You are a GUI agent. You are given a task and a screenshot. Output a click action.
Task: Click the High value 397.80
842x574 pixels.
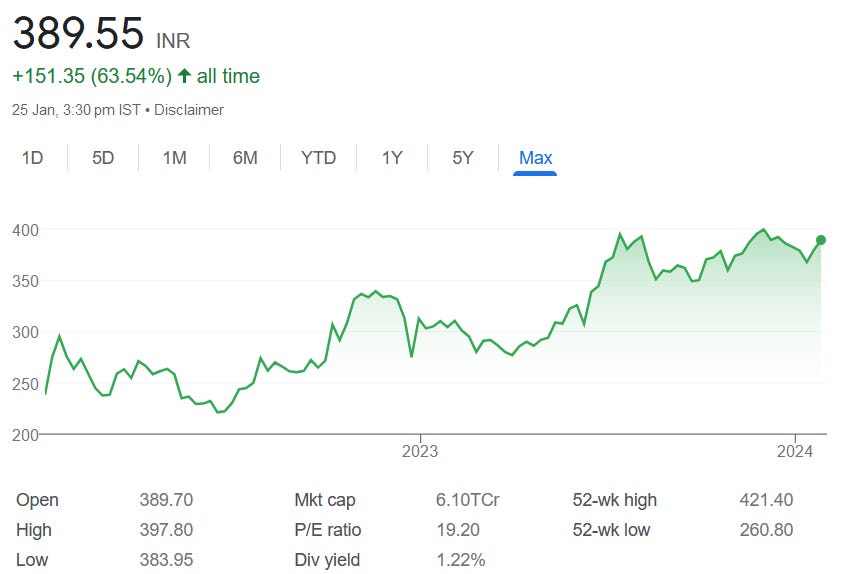(x=166, y=530)
